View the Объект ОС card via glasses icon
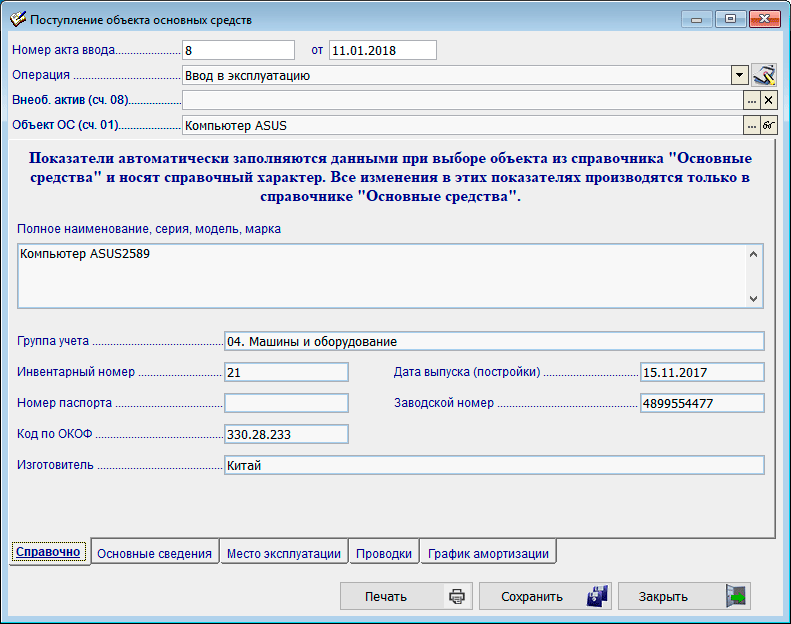The width and height of the screenshot is (791, 624). pos(768,125)
